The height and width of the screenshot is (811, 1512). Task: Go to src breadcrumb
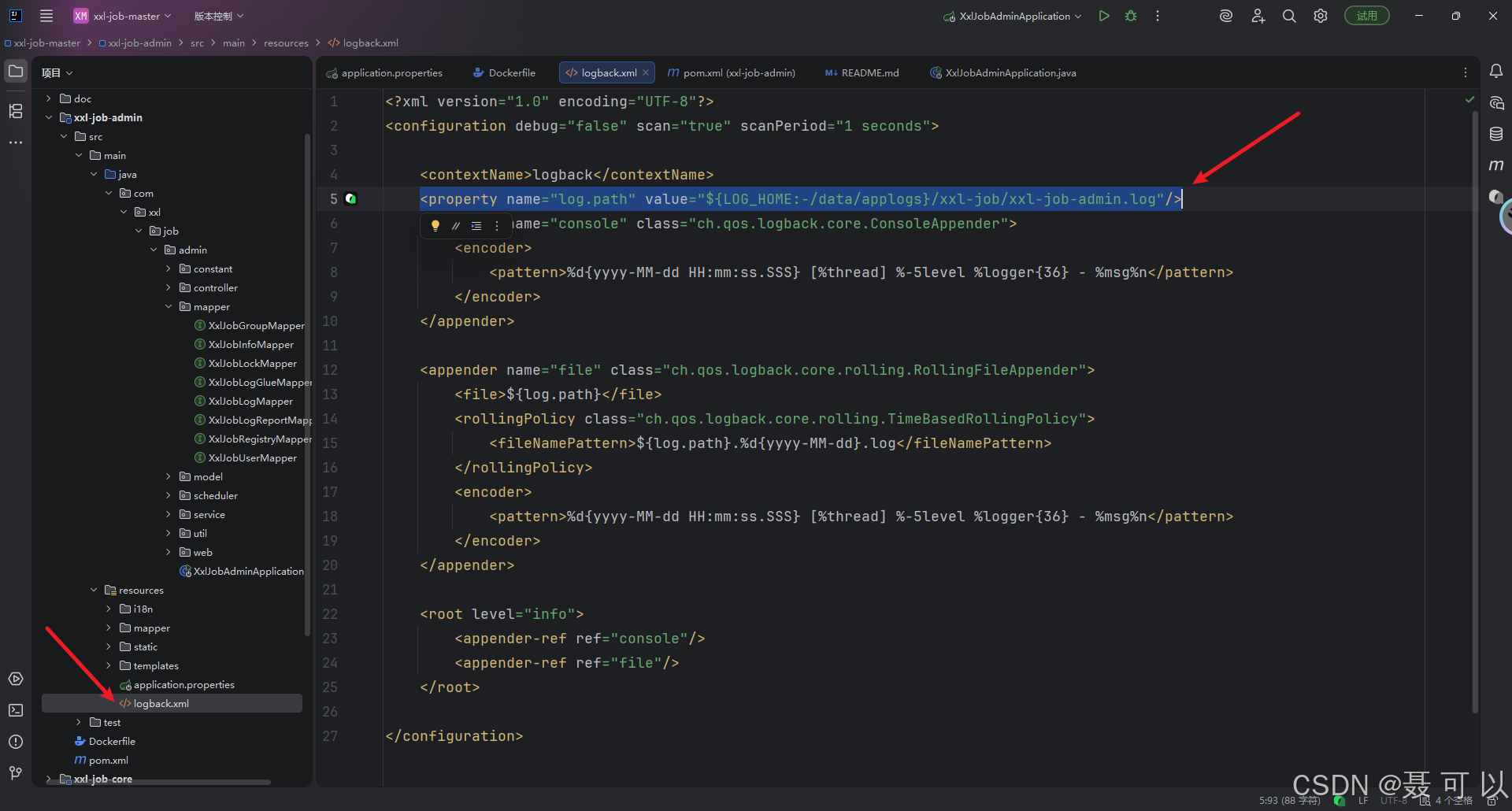(x=197, y=43)
